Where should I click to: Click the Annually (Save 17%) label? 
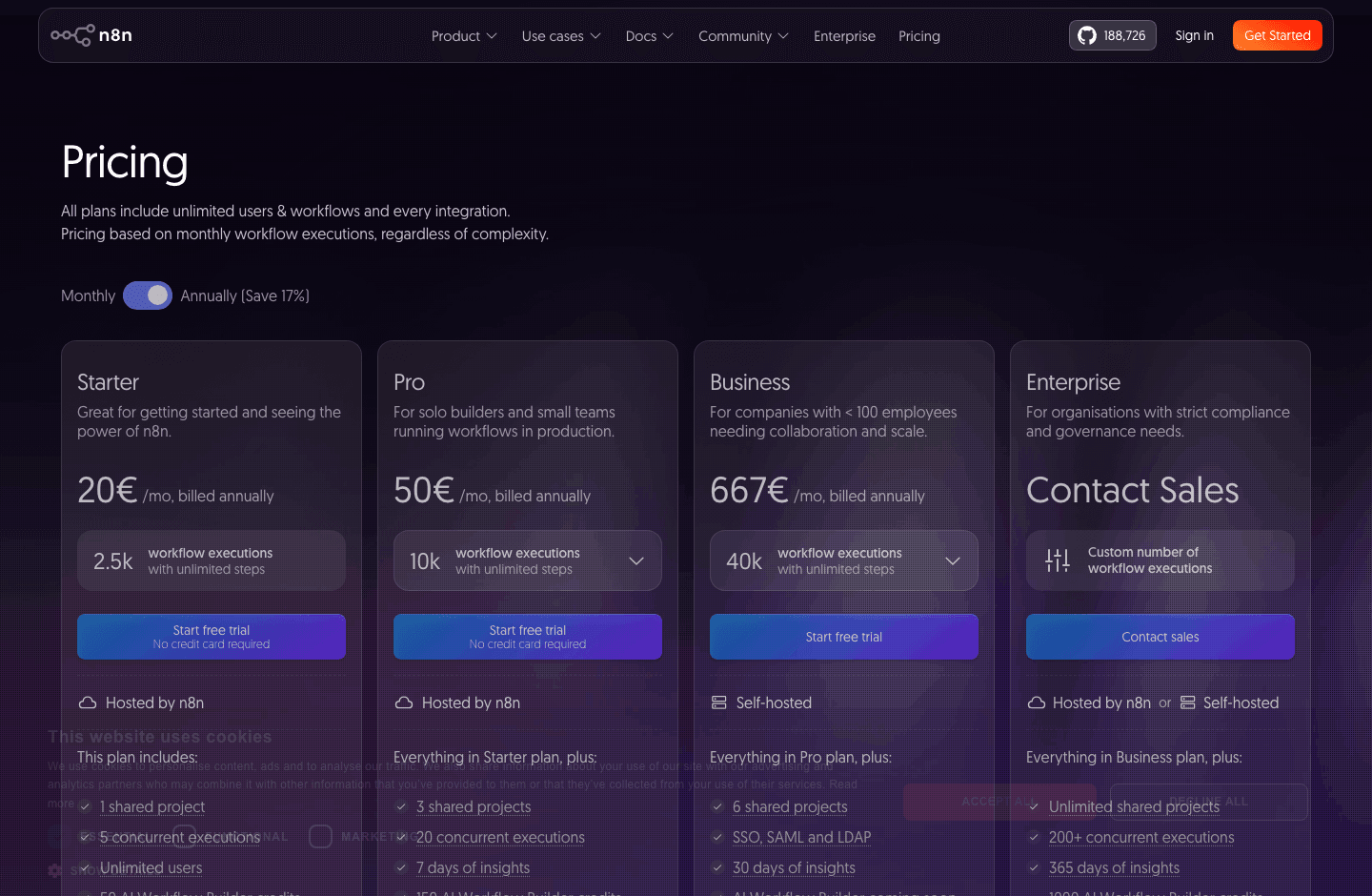point(245,295)
